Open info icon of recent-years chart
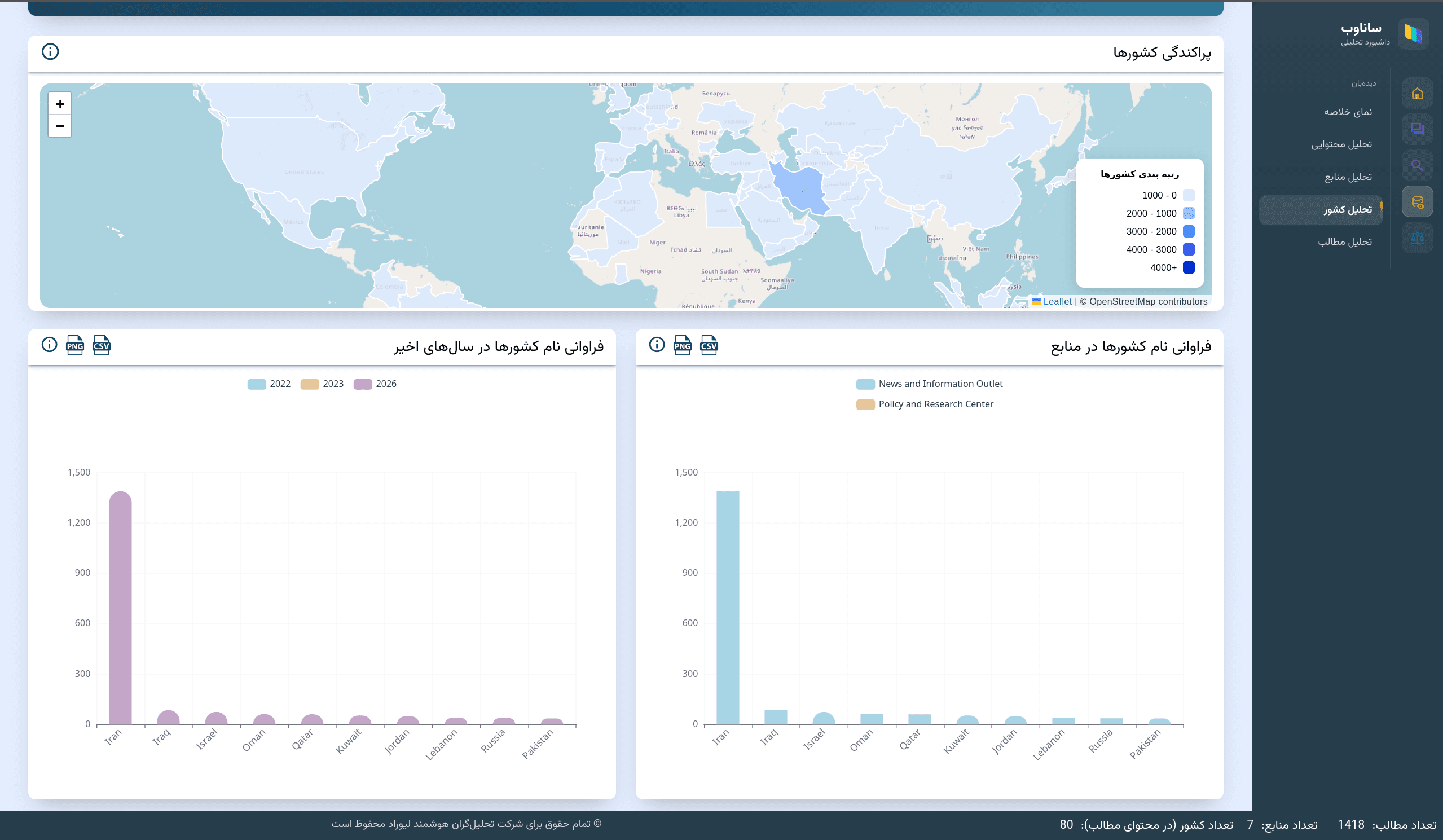 pyautogui.click(x=49, y=345)
